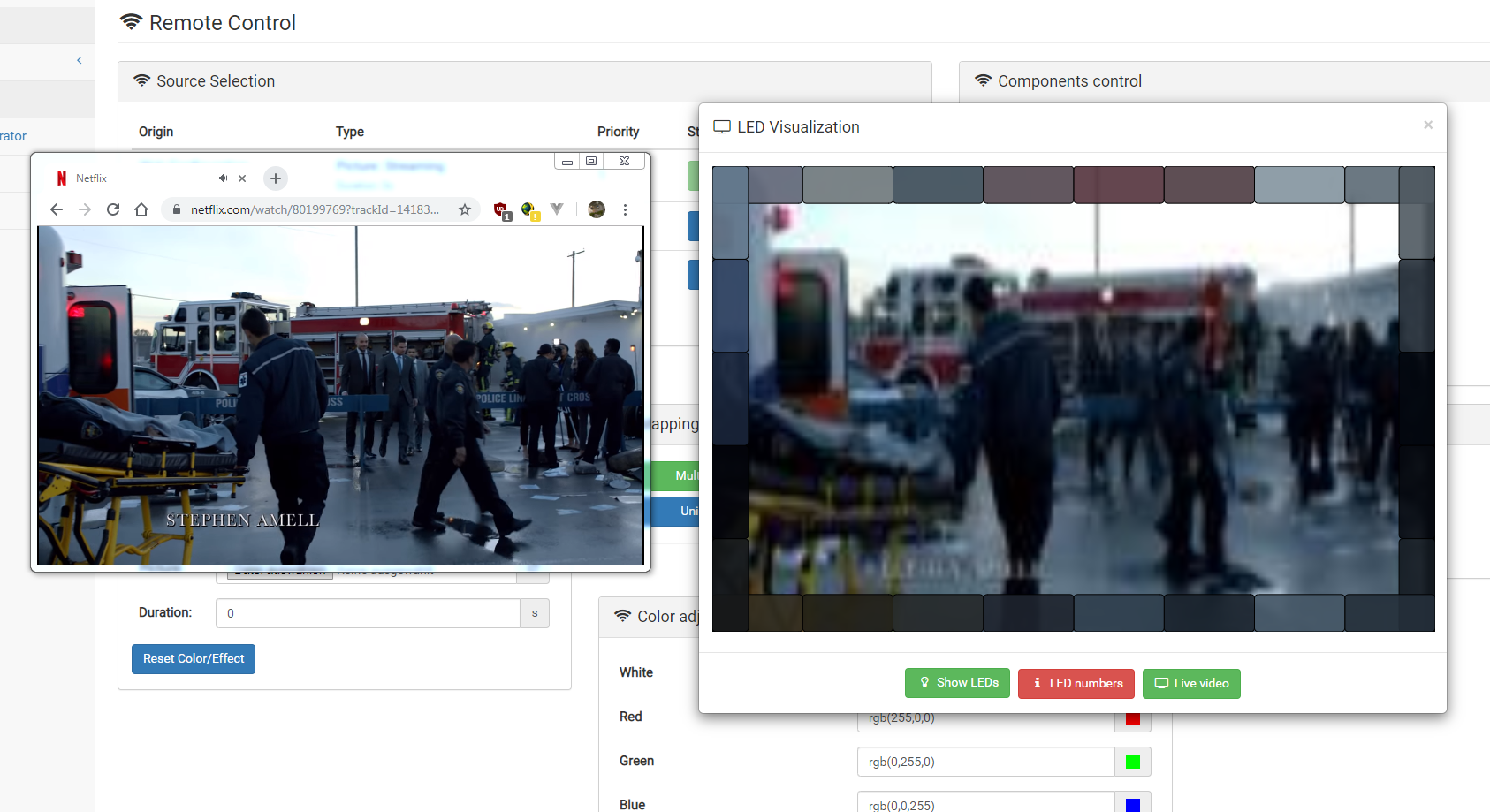Click the Show LEDs button

(x=957, y=683)
